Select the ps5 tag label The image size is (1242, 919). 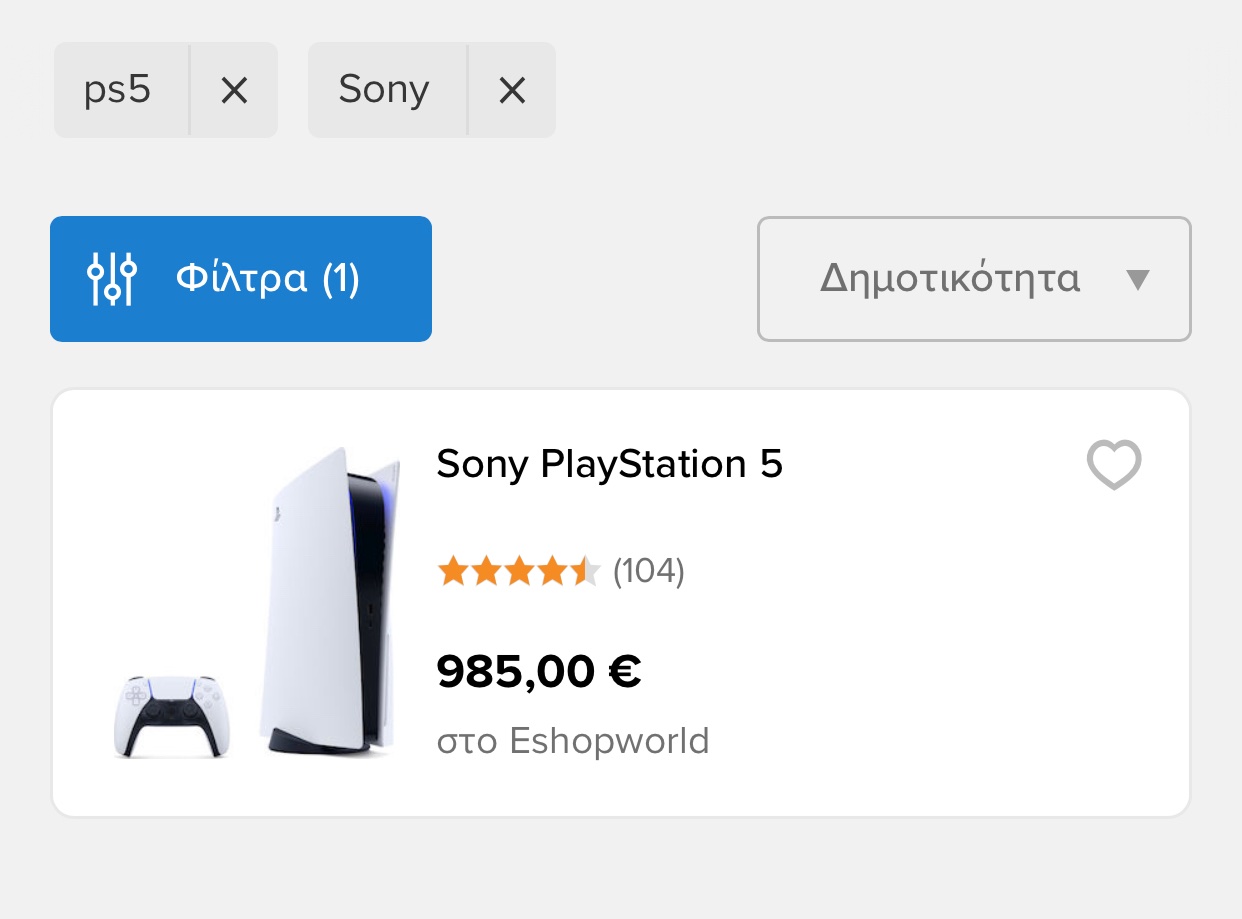[118, 91]
